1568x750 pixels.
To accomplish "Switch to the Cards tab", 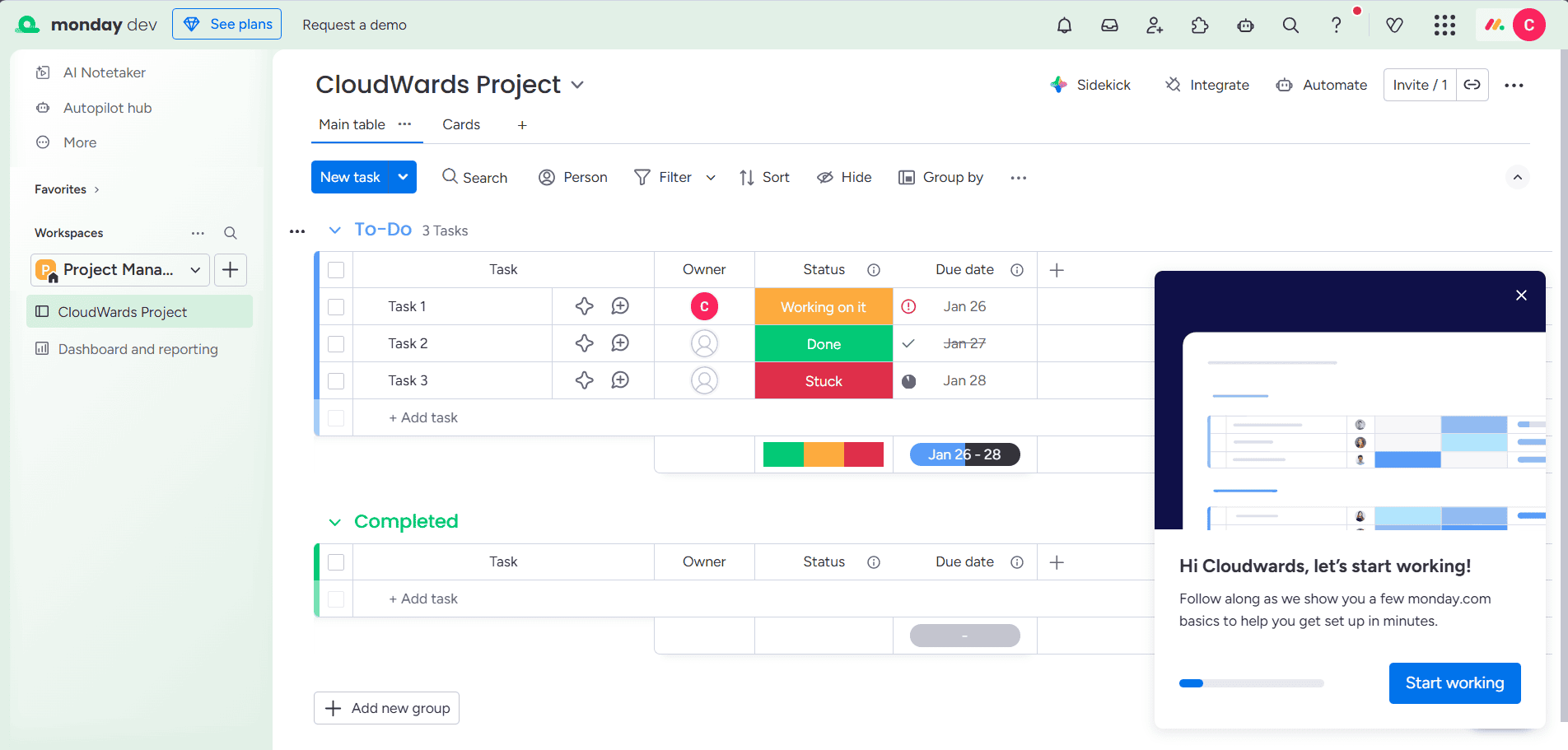I will [460, 124].
